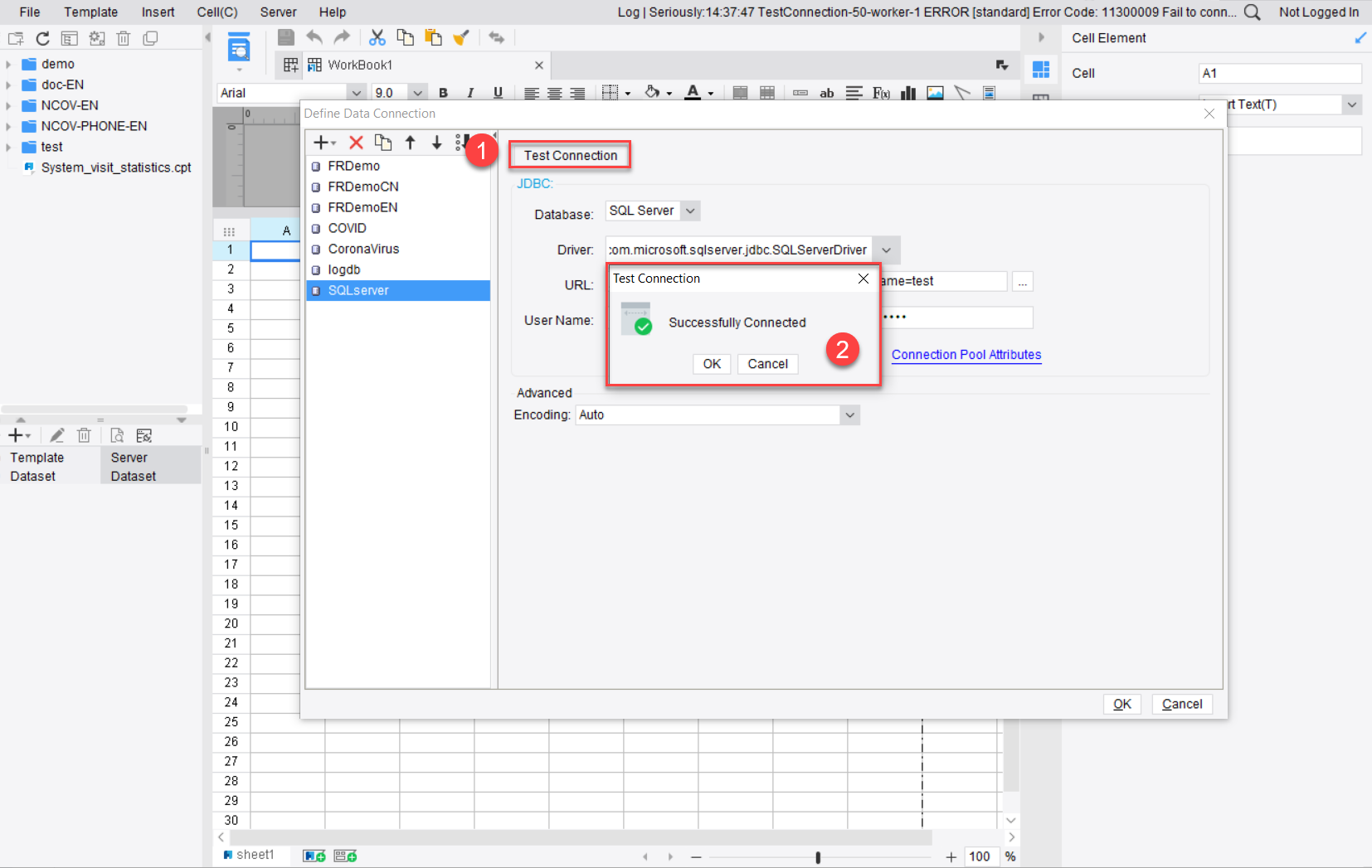The height and width of the screenshot is (868, 1372).
Task: Move the selected connection down
Action: pos(437,143)
